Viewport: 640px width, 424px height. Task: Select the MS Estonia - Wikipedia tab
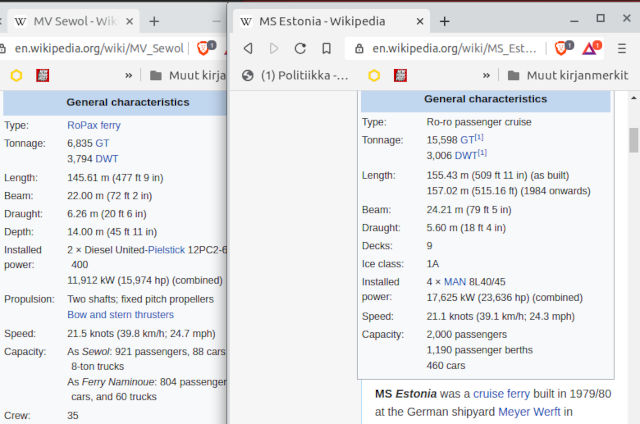(331, 21)
